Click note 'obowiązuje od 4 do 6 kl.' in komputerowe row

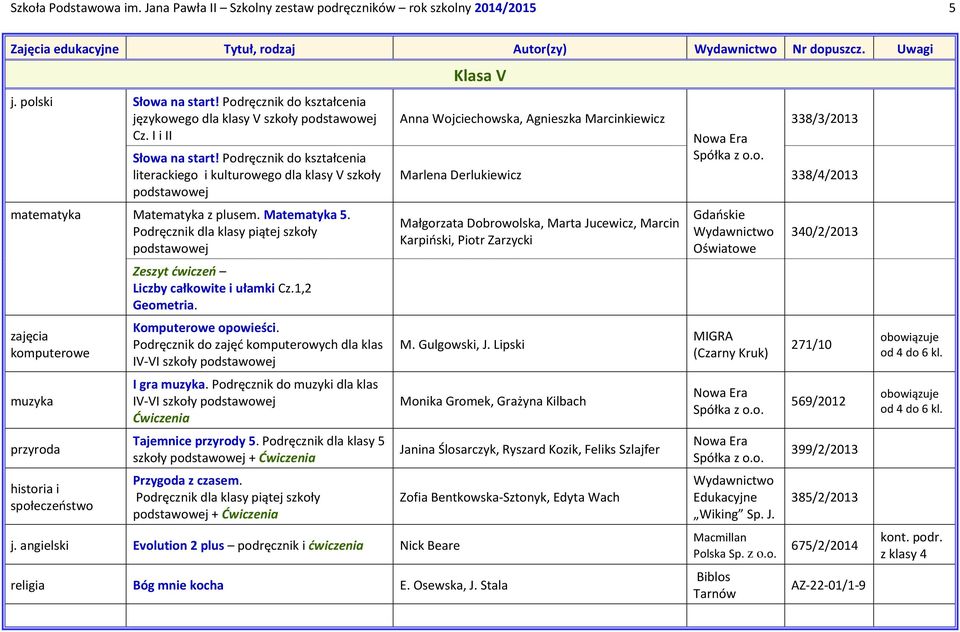pos(911,345)
